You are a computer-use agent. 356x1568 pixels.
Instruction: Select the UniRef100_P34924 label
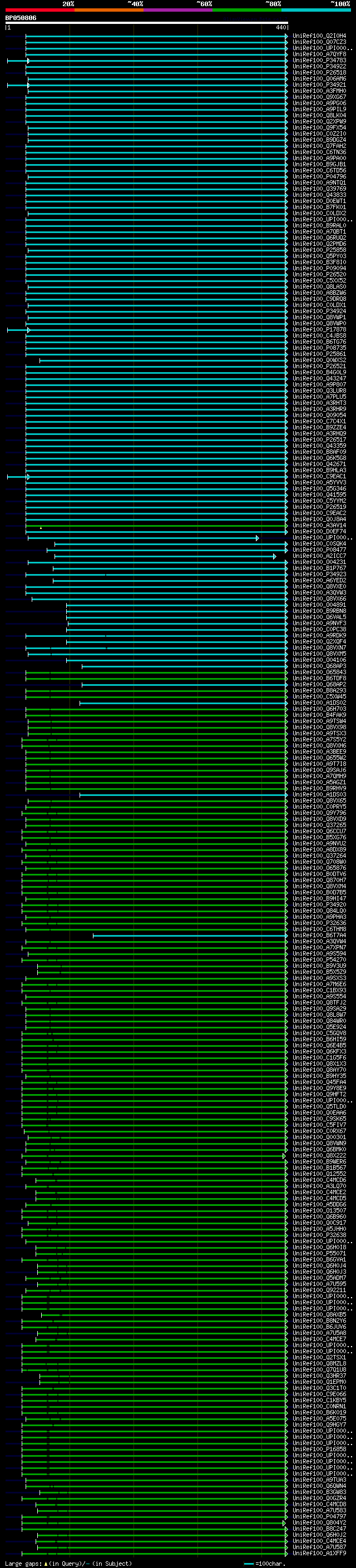click(x=319, y=311)
